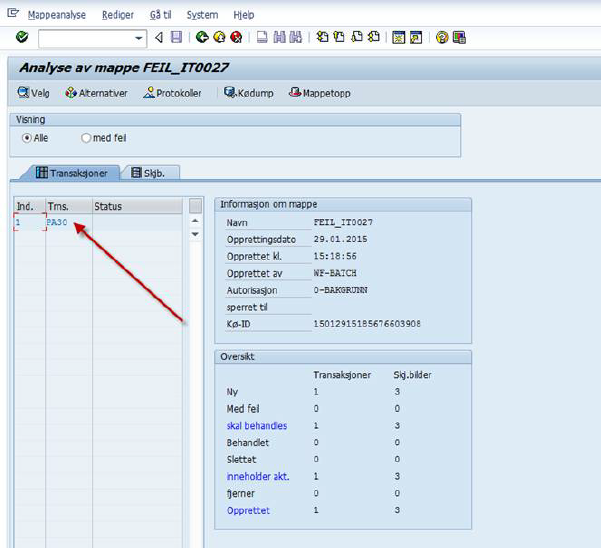Click the table settings square above scrollbar
Viewport: 601px width, 548px height.
195,206
